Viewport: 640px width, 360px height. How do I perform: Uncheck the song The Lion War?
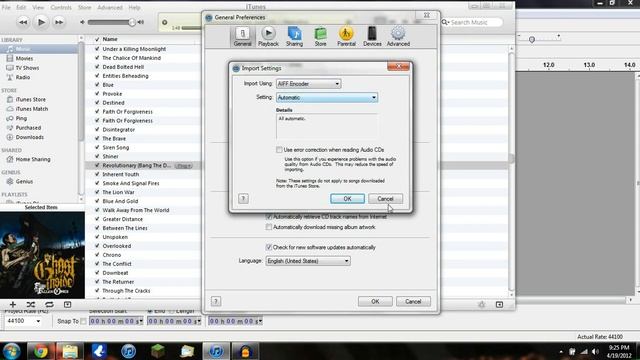coord(97,192)
